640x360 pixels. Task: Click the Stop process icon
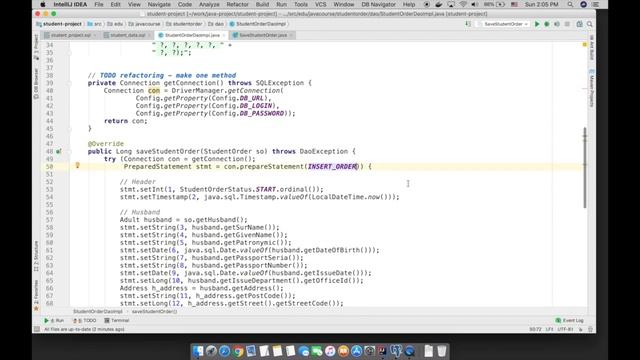coord(567,24)
